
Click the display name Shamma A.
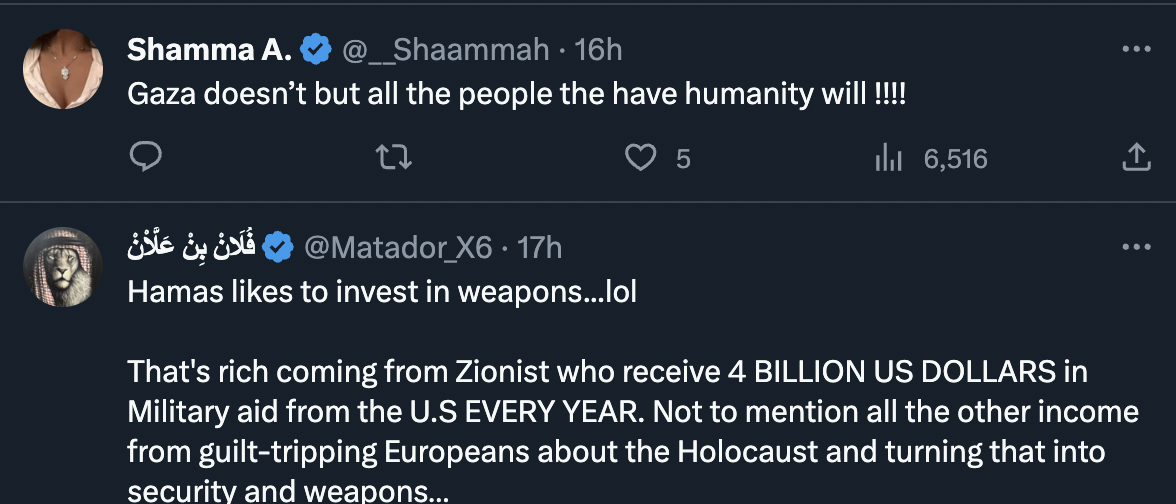coord(209,49)
